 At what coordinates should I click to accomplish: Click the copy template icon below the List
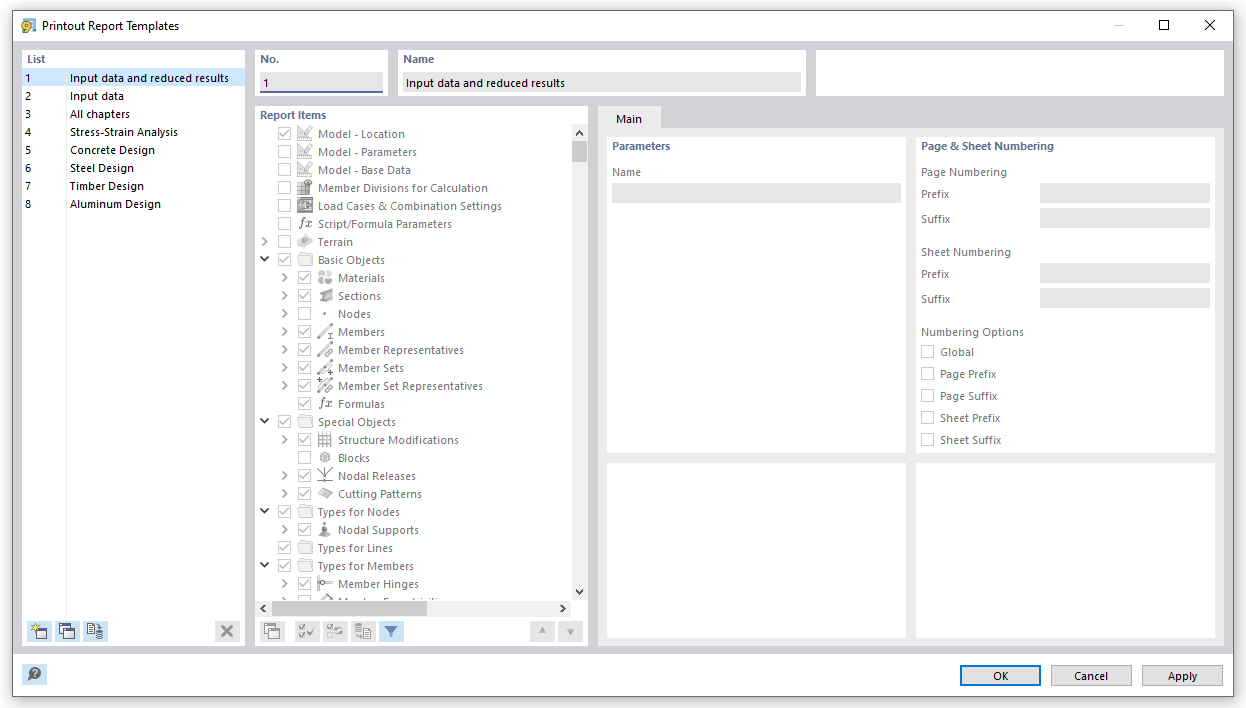(67, 631)
